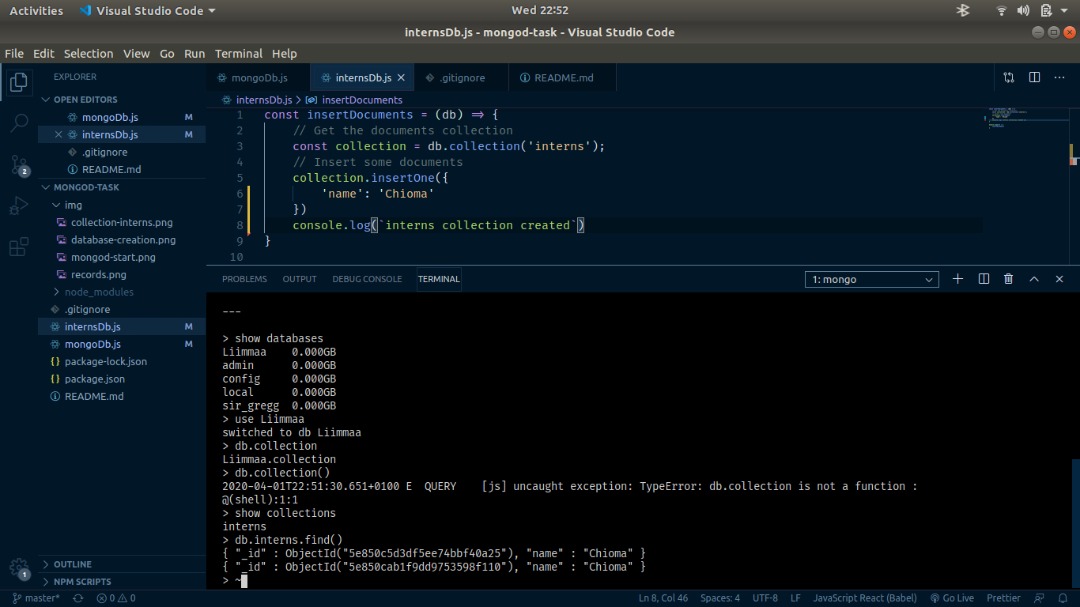Open the Wi-Fi indicator in top bar

1001,10
